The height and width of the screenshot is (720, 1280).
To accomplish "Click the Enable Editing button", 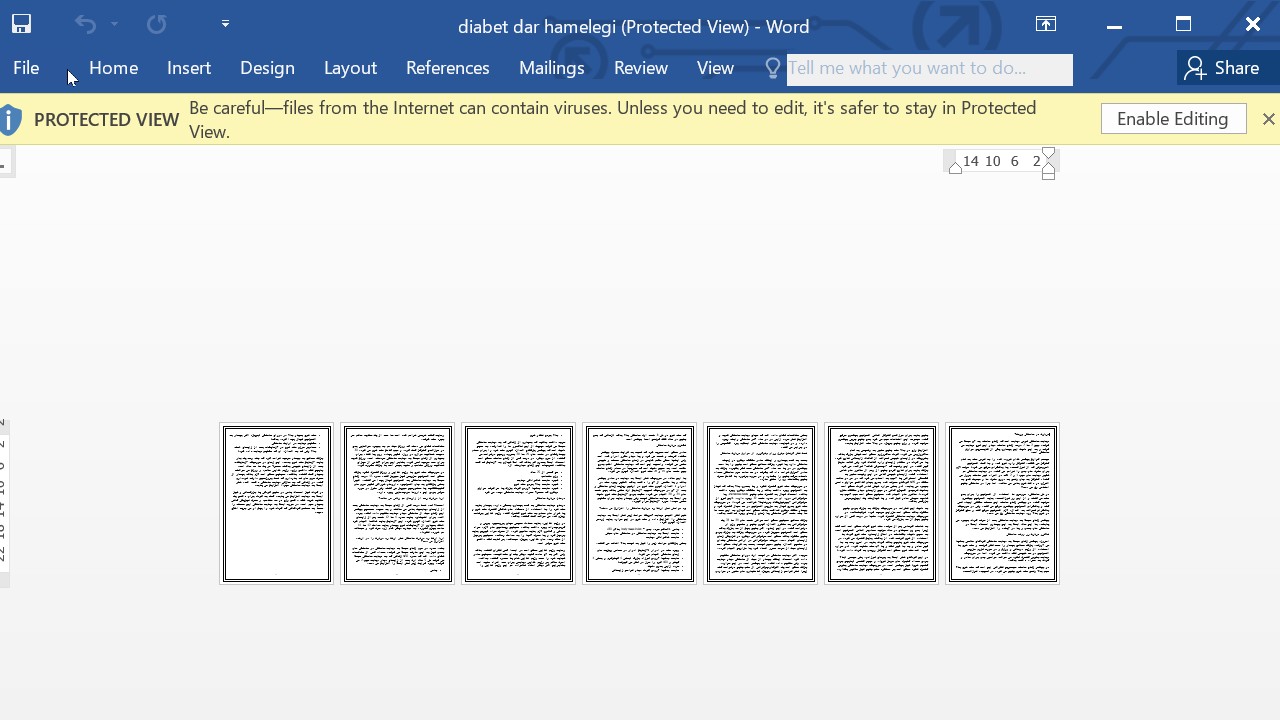I will [1173, 119].
